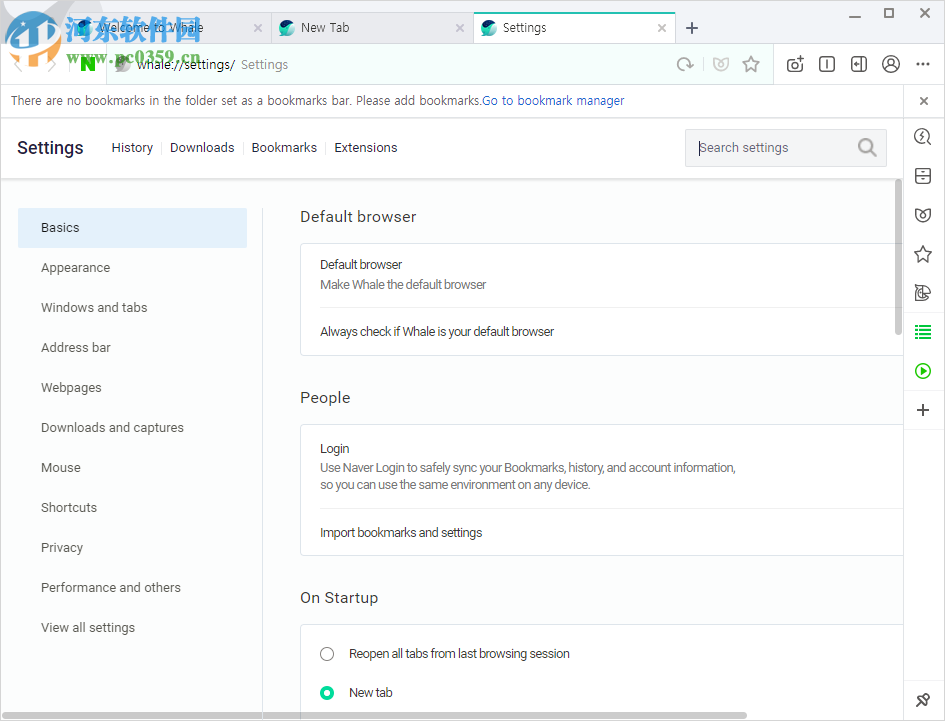Open a new tab with plus button
Viewport: 945px width, 721px height.
(692, 28)
